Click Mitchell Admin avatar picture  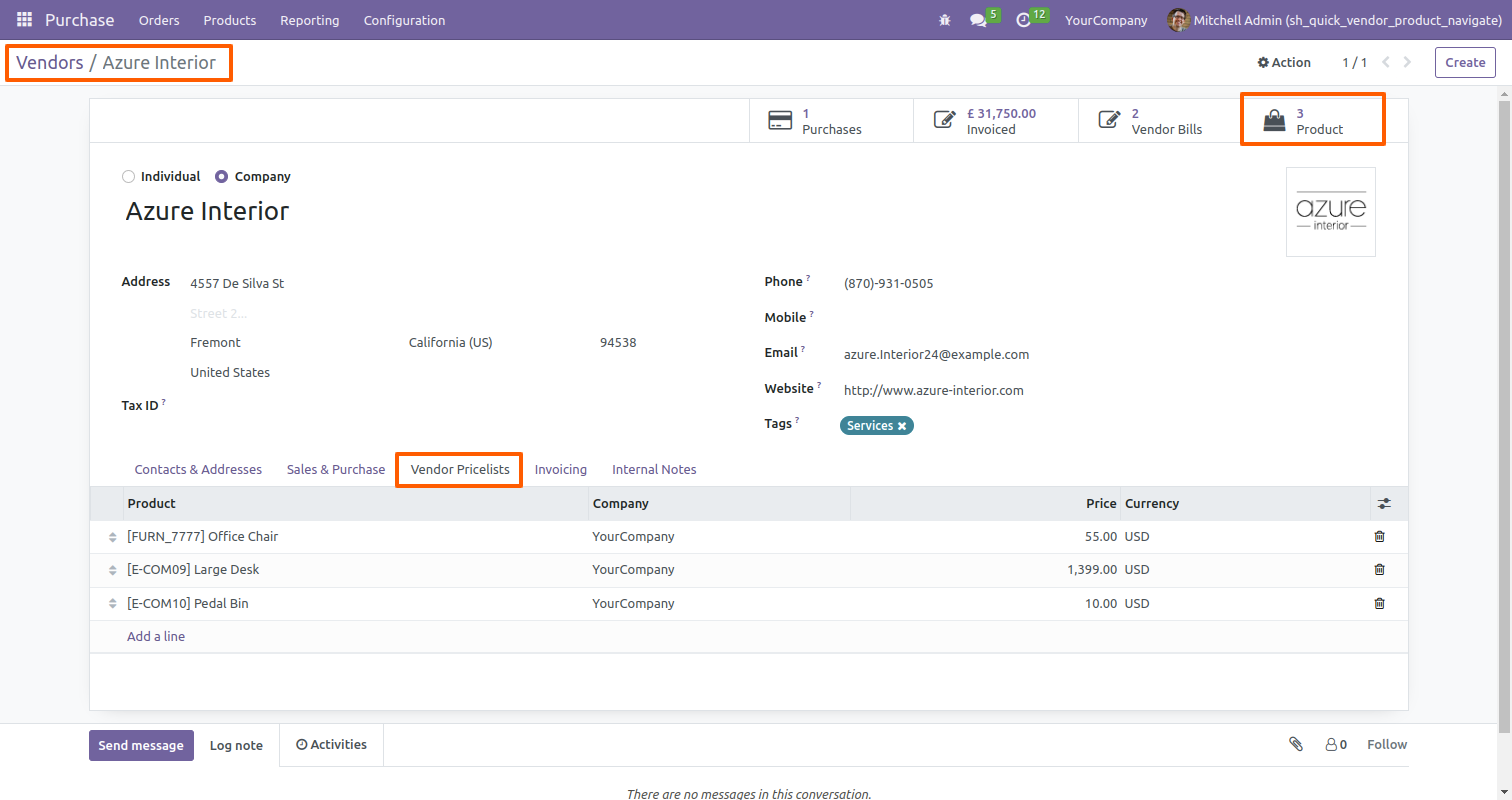tap(1178, 20)
